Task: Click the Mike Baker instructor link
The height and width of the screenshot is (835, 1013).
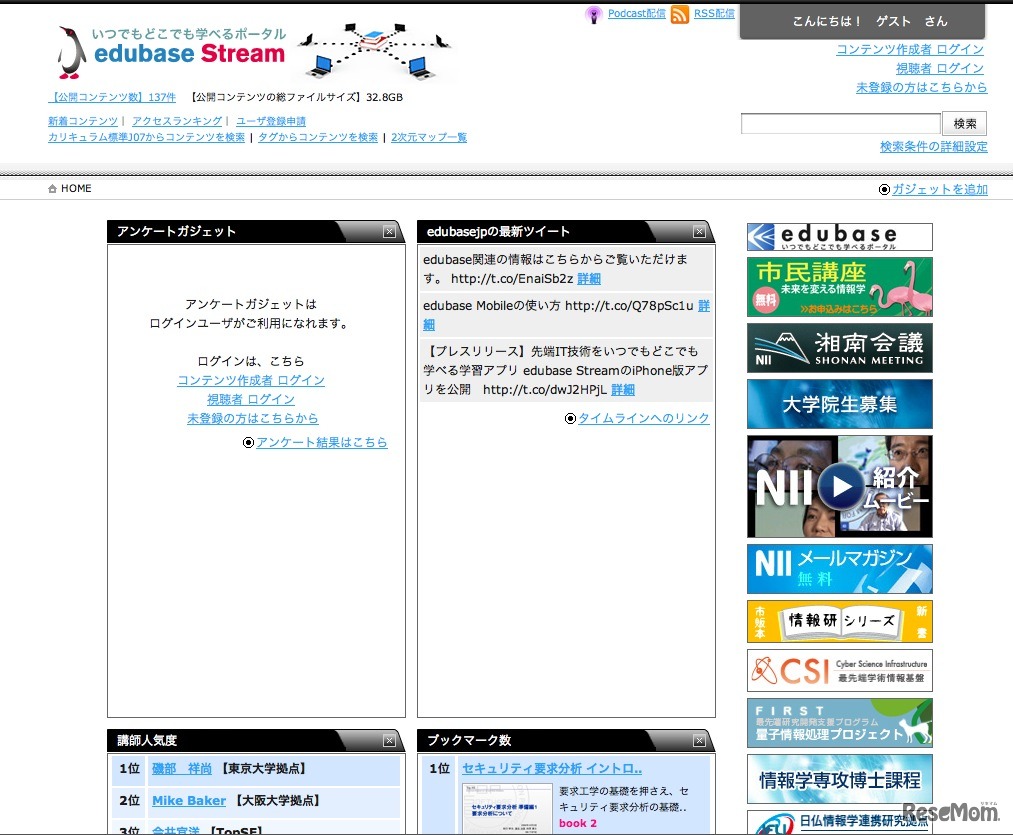Action: 189,800
